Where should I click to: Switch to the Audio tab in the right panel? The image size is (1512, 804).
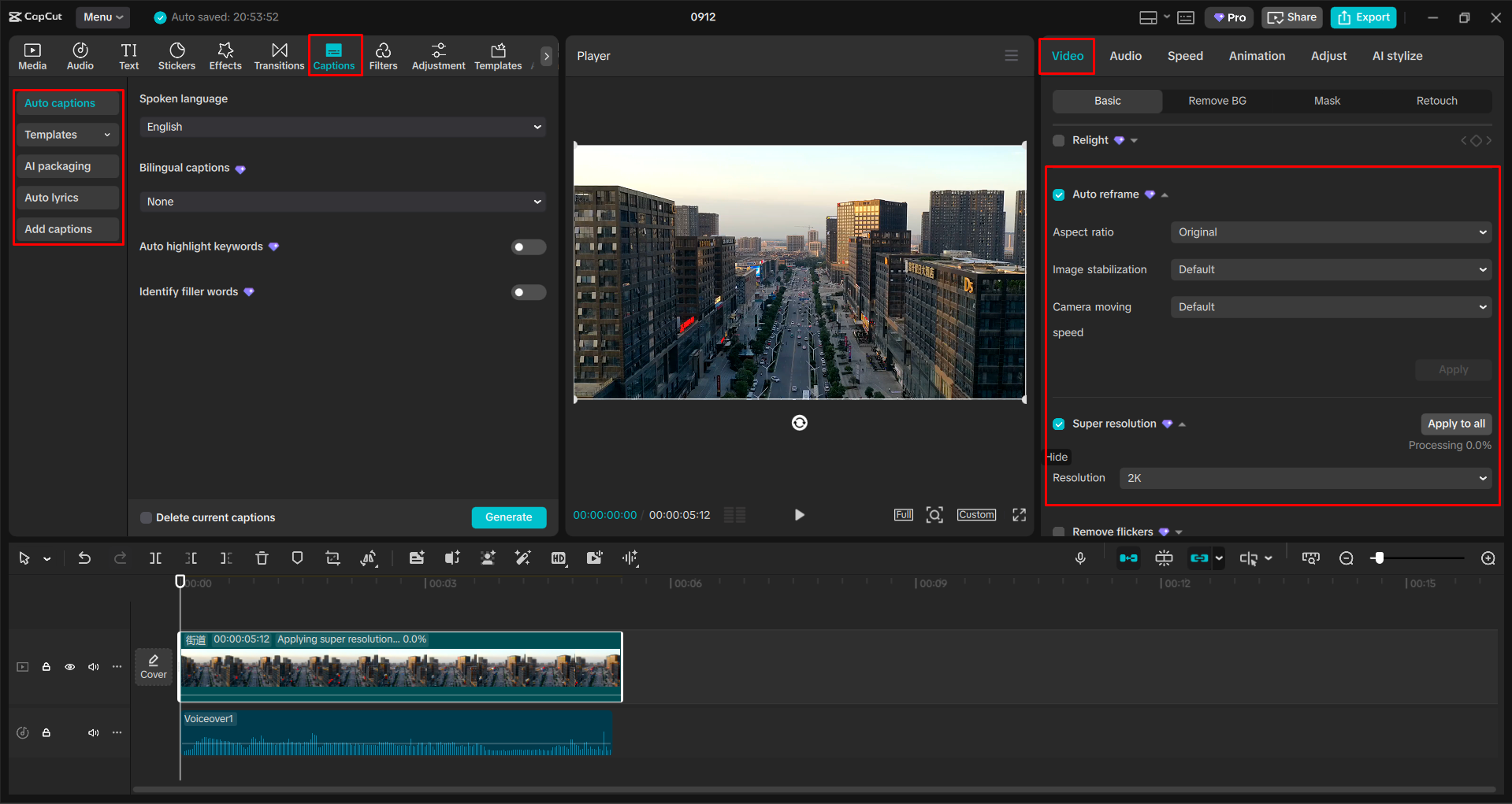pos(1125,55)
